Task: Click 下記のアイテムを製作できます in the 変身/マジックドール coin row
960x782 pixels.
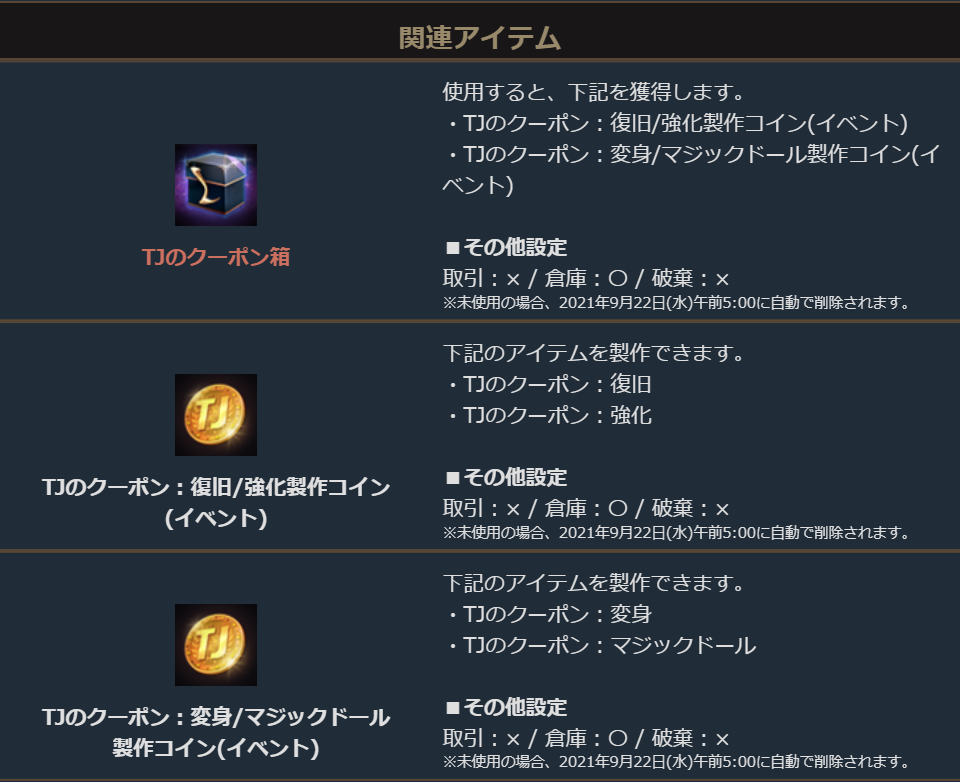Action: point(594,583)
